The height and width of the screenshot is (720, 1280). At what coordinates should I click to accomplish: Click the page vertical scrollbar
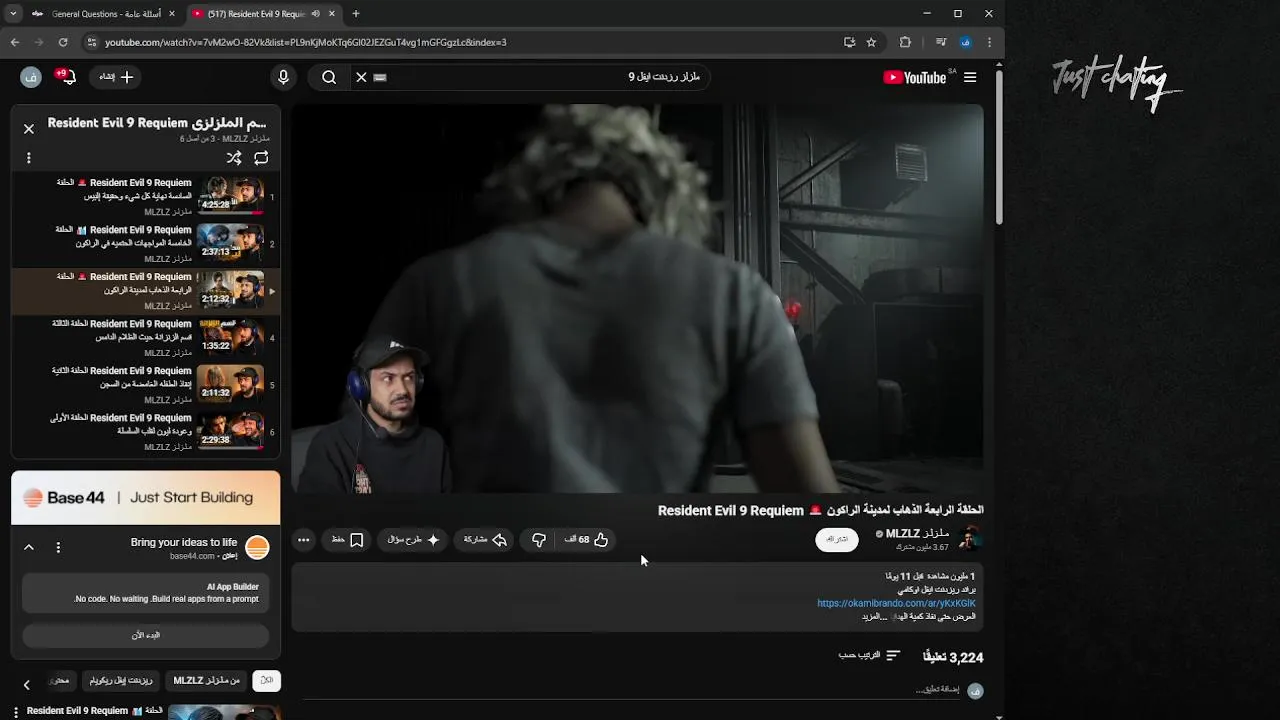(x=998, y=145)
